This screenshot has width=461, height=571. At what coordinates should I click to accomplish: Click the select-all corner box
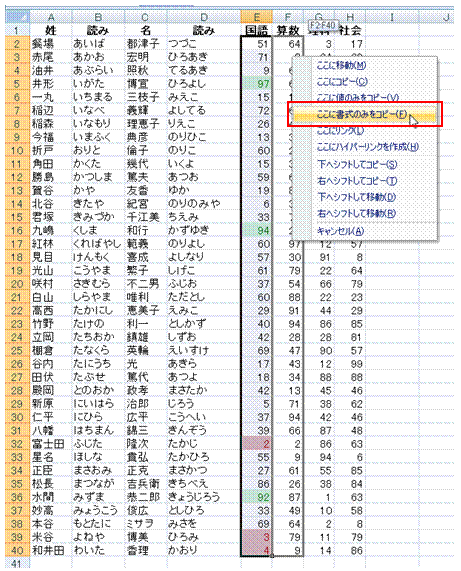17,17
